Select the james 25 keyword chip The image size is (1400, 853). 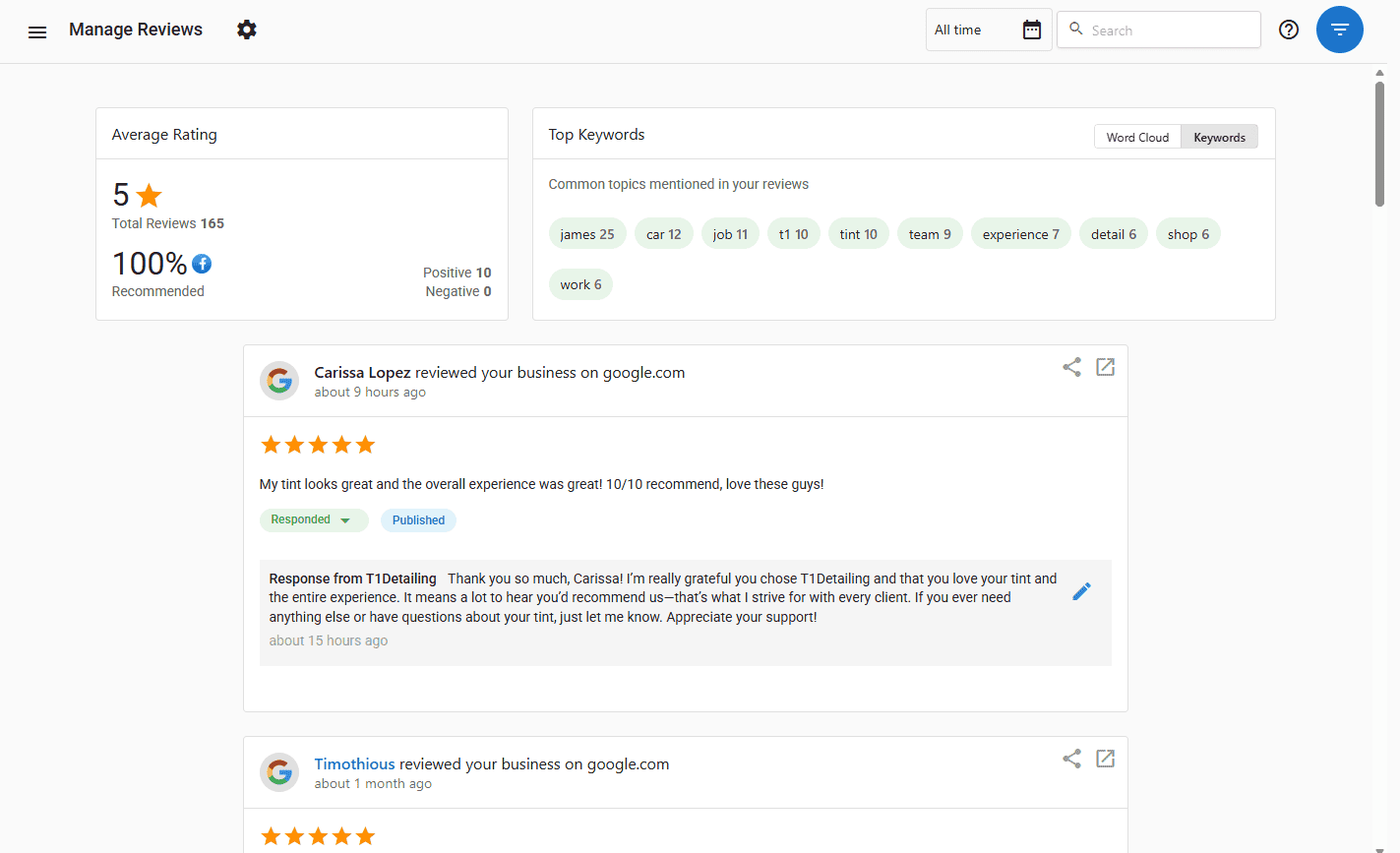[587, 234]
